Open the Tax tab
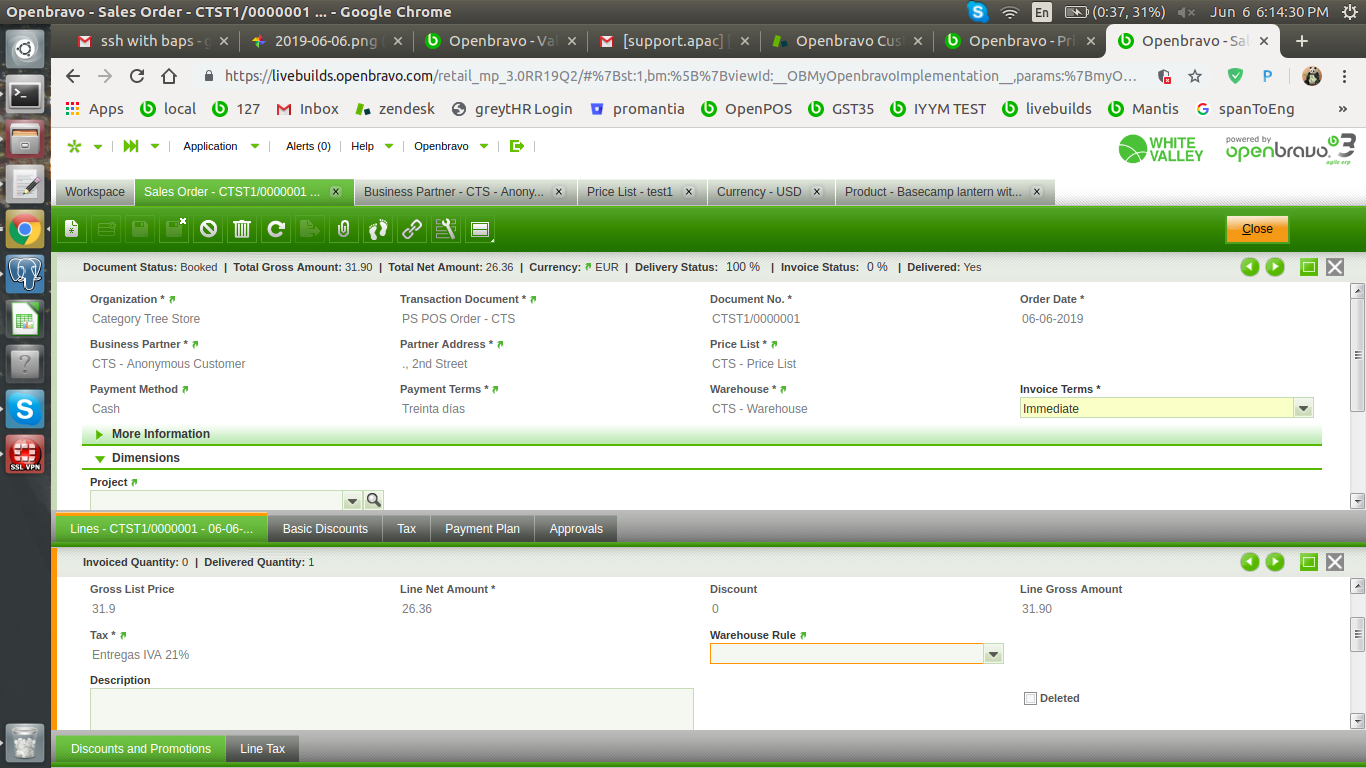This screenshot has height=768, width=1366. pyautogui.click(x=406, y=529)
